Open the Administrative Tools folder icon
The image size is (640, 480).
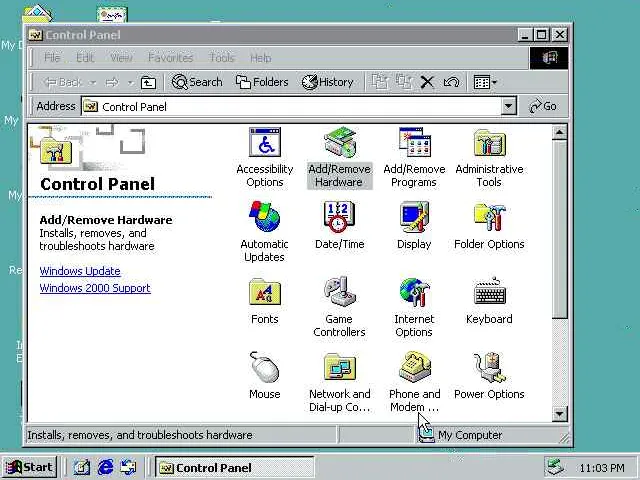(489, 157)
